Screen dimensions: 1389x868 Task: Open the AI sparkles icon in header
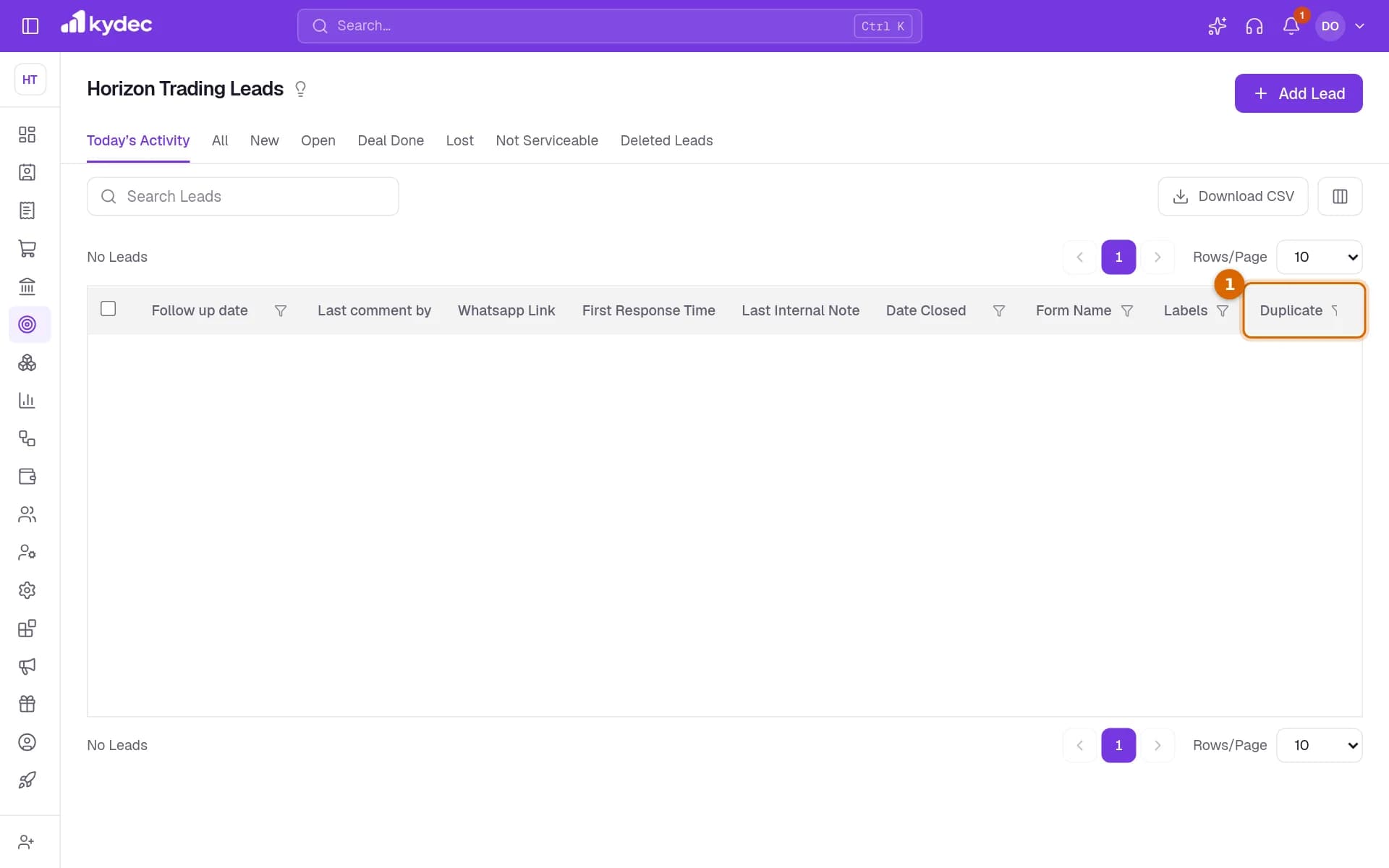(x=1217, y=26)
